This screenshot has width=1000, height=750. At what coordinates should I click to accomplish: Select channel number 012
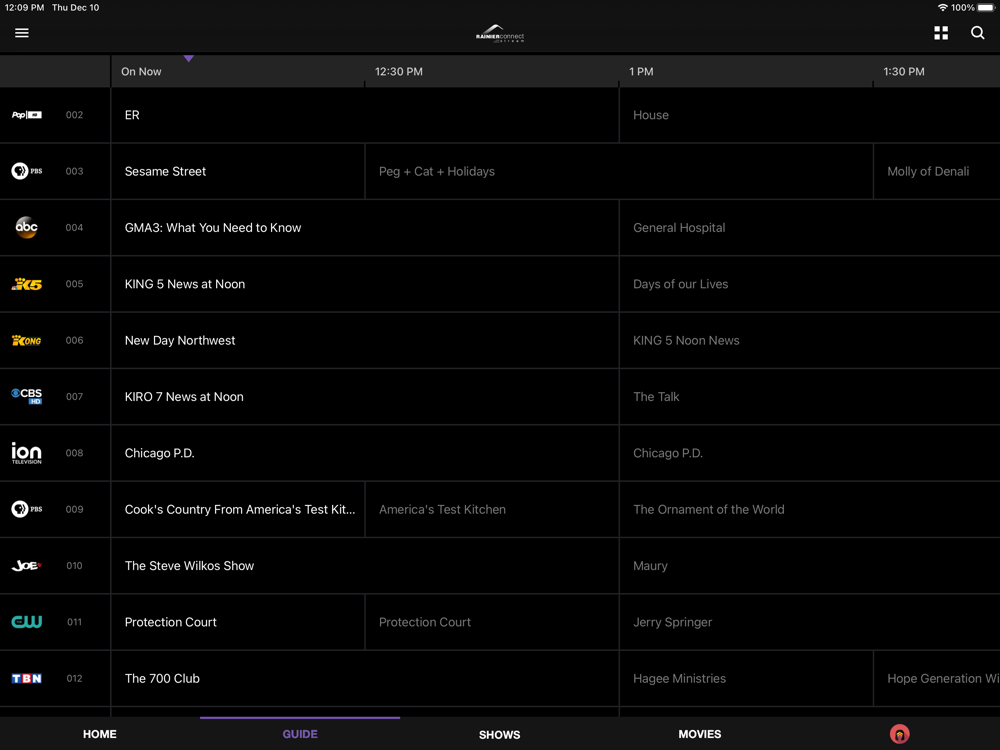pos(74,678)
